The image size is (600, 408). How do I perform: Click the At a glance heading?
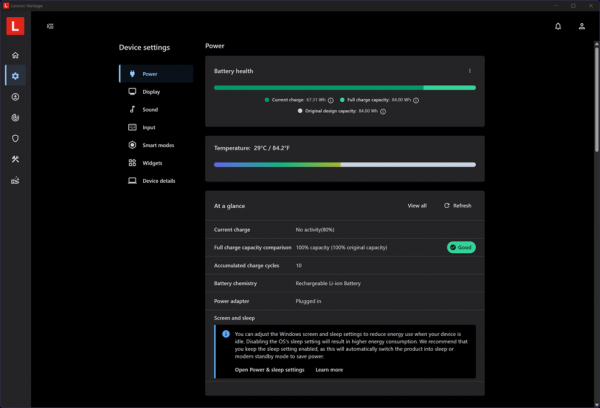pyautogui.click(x=229, y=206)
